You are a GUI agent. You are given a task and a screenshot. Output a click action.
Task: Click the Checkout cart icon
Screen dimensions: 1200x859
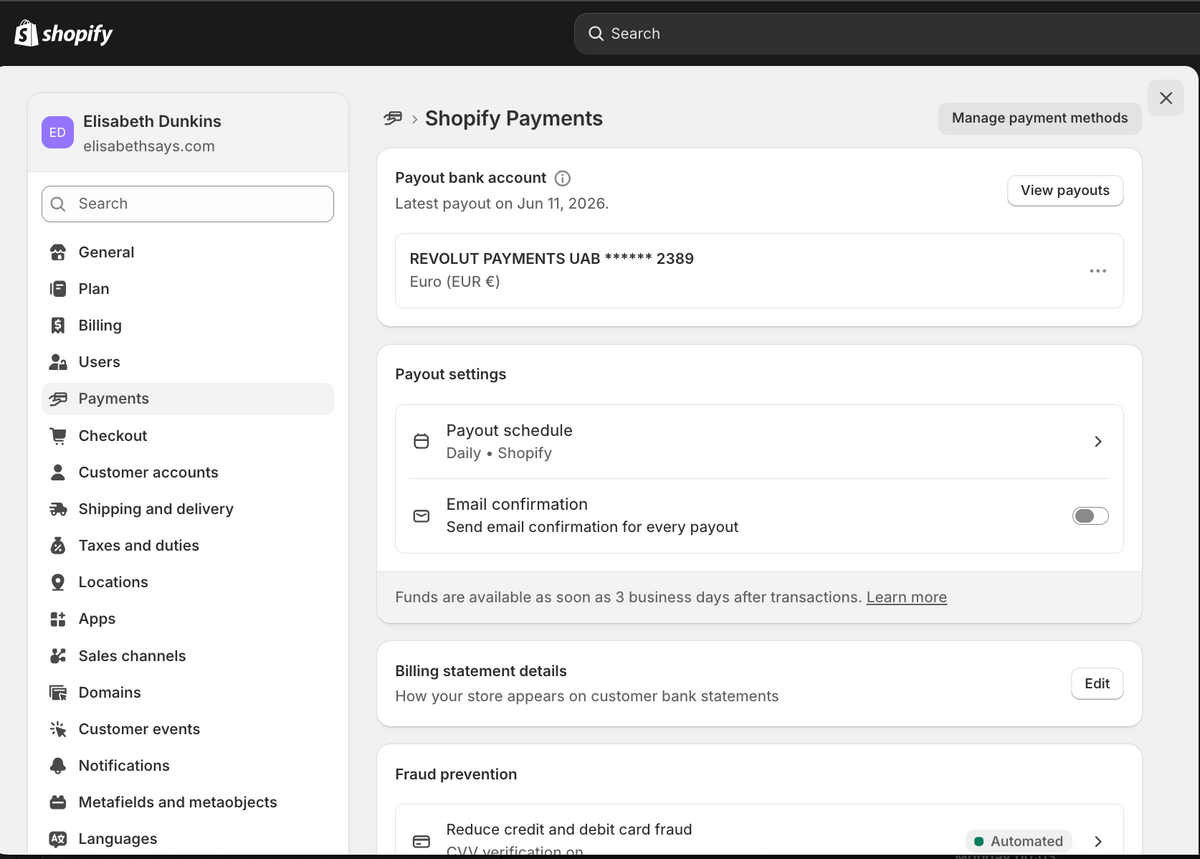(x=58, y=435)
